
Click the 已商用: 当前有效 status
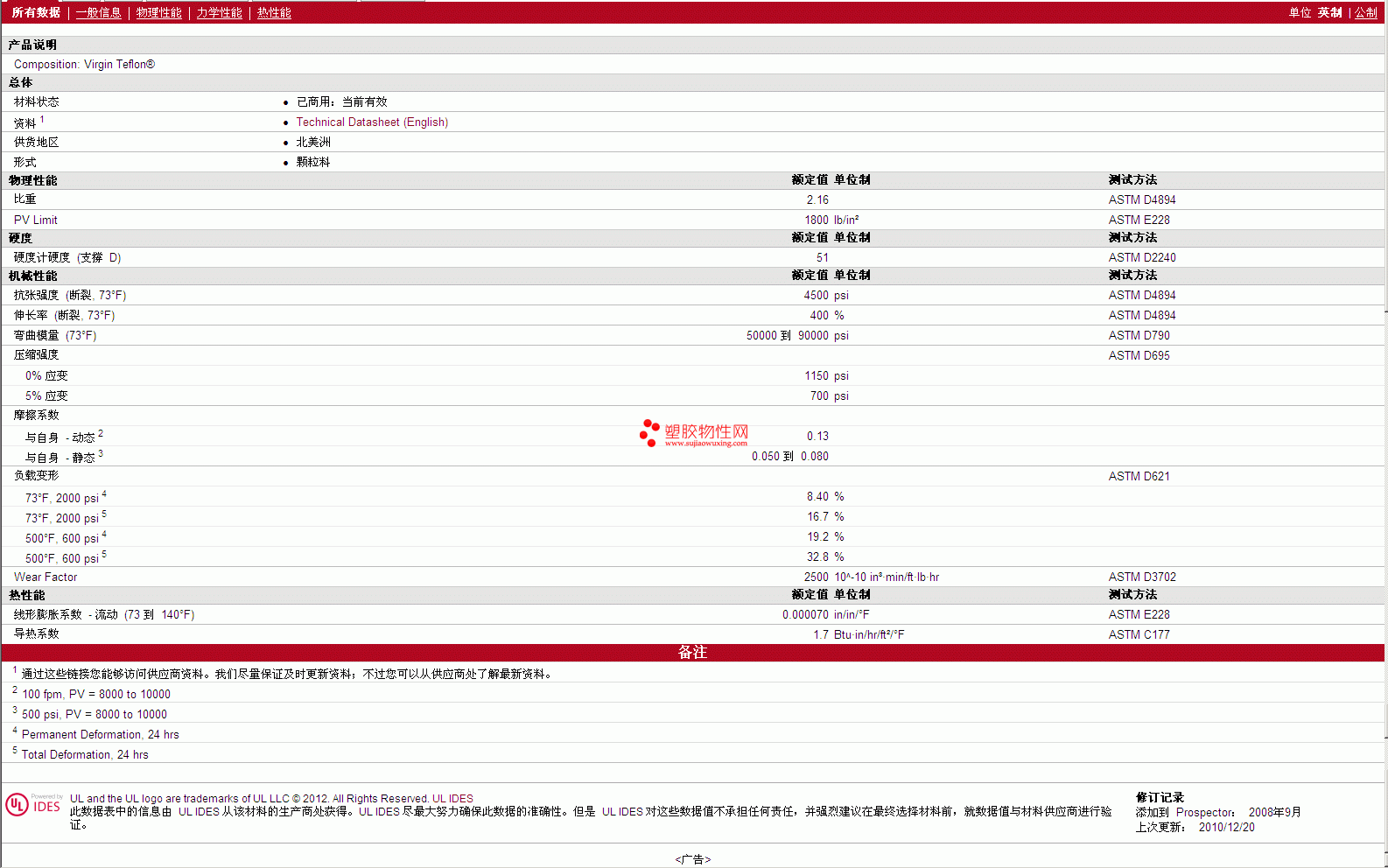[341, 102]
